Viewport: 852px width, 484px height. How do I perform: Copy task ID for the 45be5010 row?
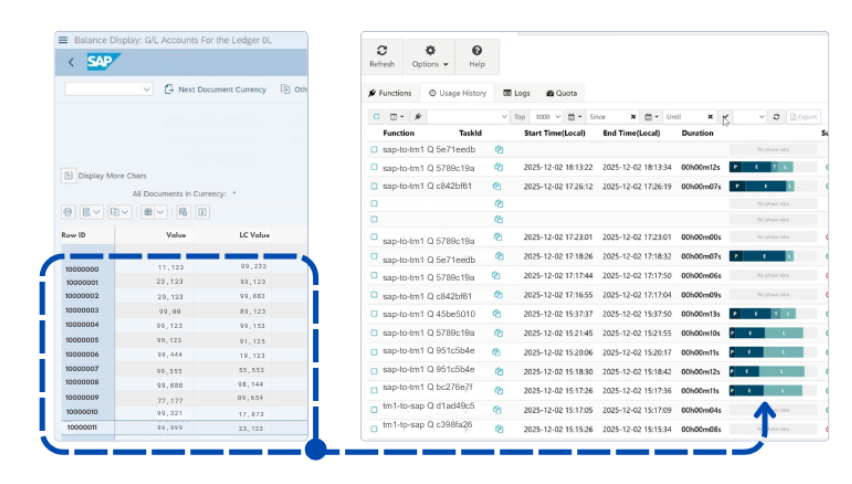click(498, 314)
